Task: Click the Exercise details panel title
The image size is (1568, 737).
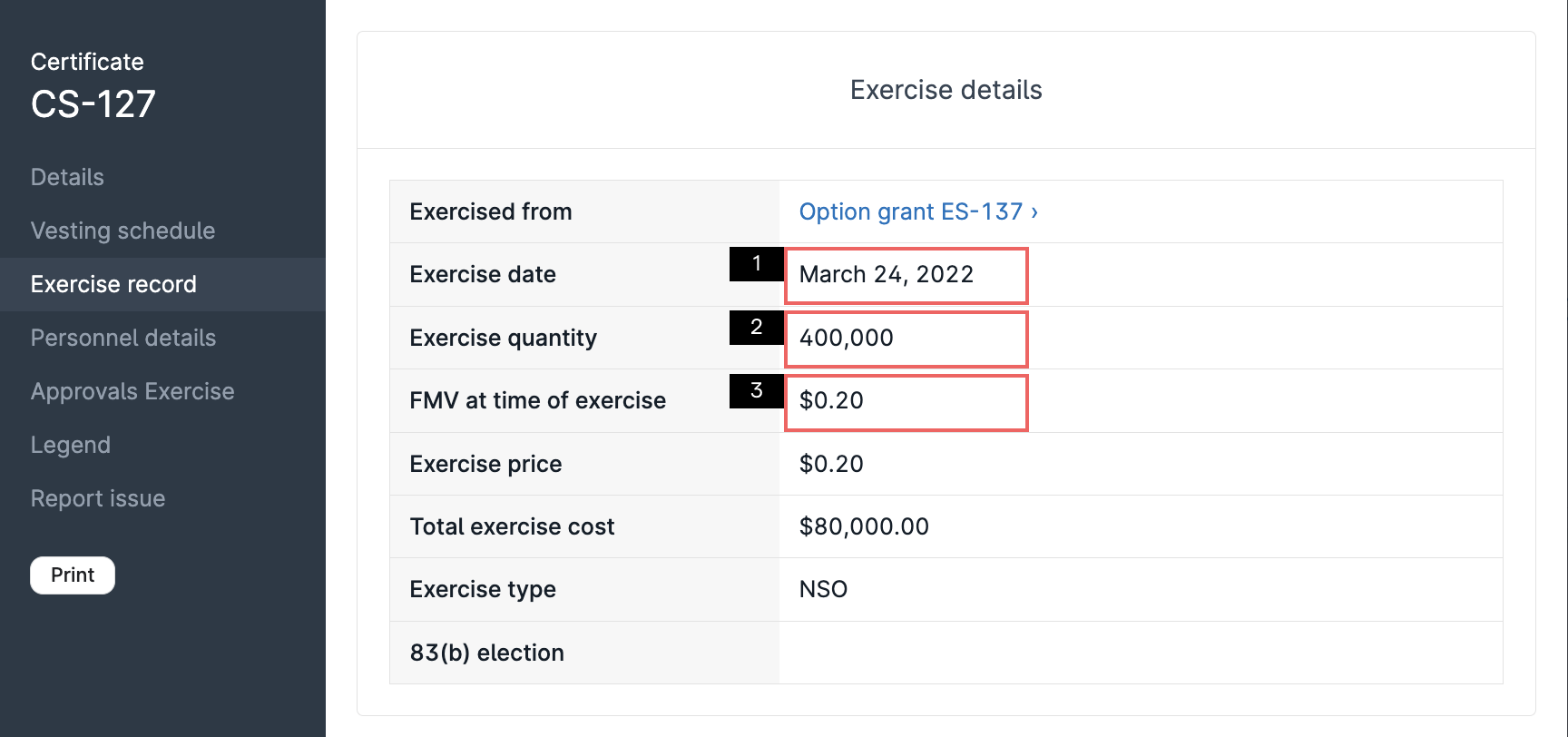Action: tap(946, 90)
